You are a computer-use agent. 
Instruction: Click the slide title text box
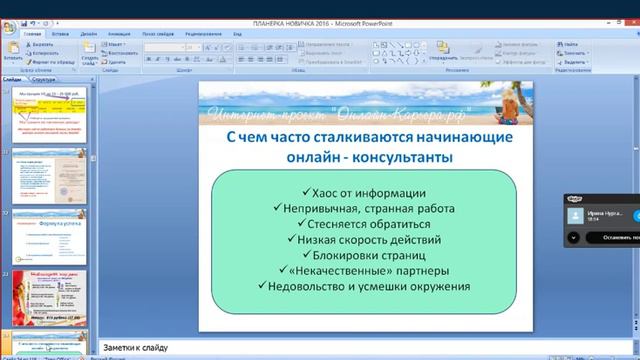point(369,147)
